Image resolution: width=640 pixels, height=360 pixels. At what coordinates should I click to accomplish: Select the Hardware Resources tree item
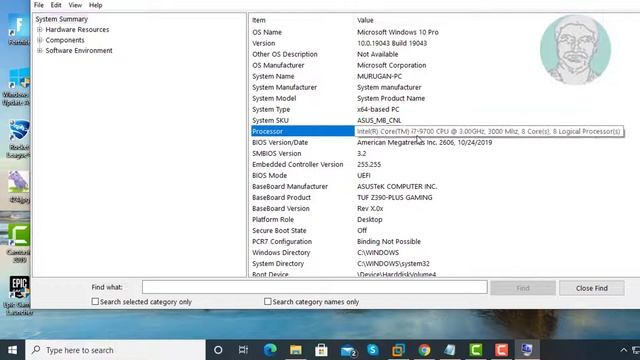click(77, 29)
